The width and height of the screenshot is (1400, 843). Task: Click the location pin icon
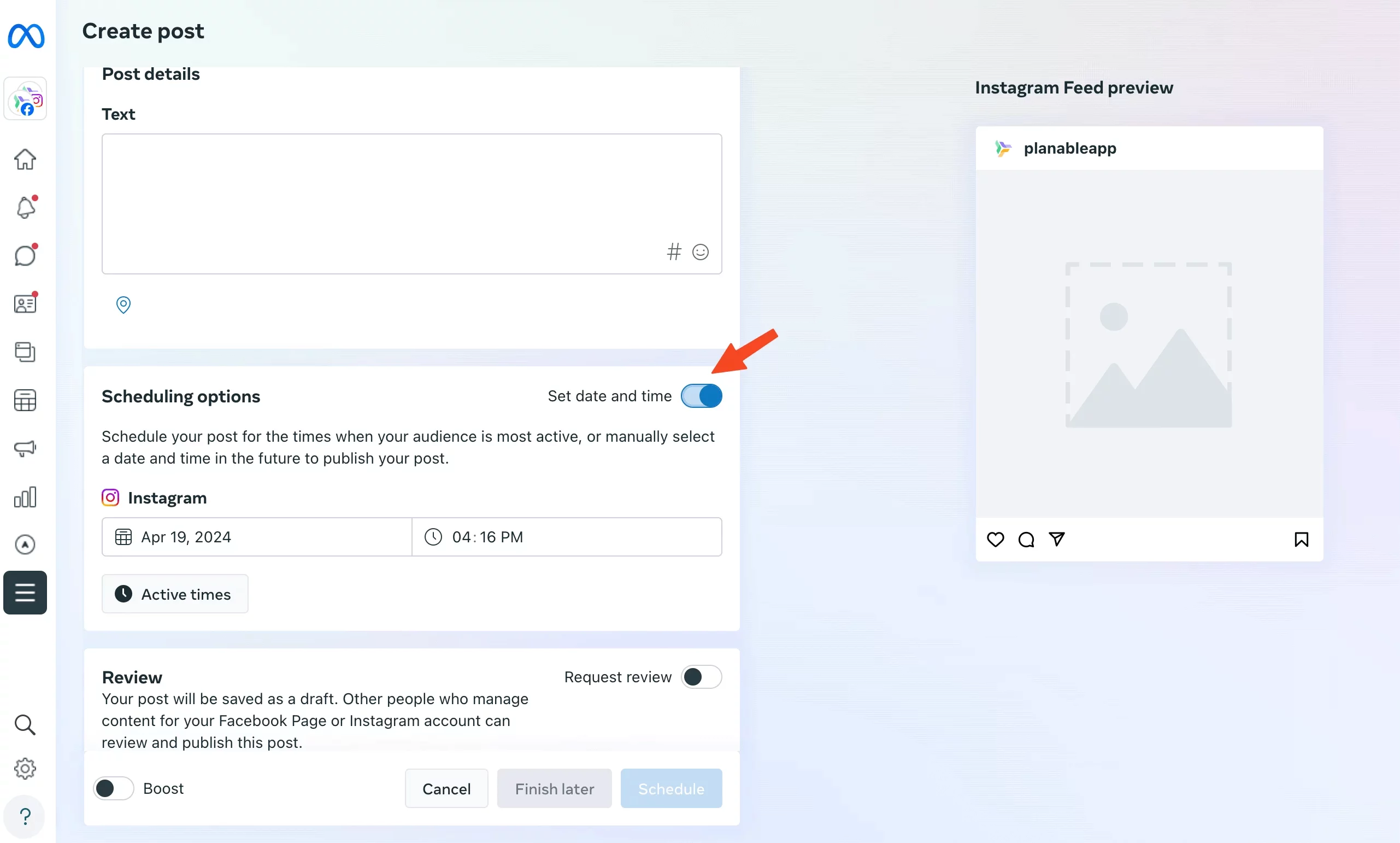coord(123,304)
